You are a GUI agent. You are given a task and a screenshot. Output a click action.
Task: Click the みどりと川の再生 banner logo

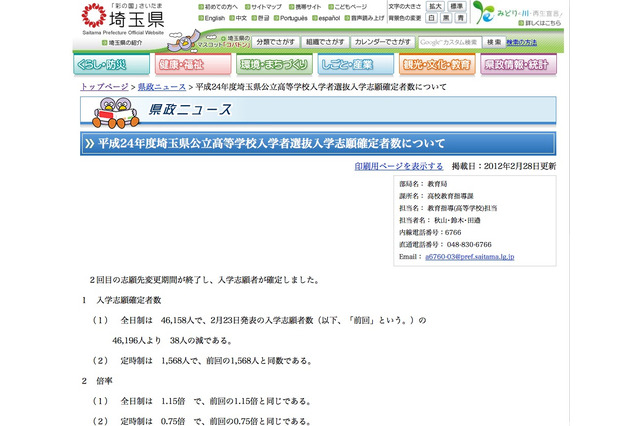coord(517,11)
